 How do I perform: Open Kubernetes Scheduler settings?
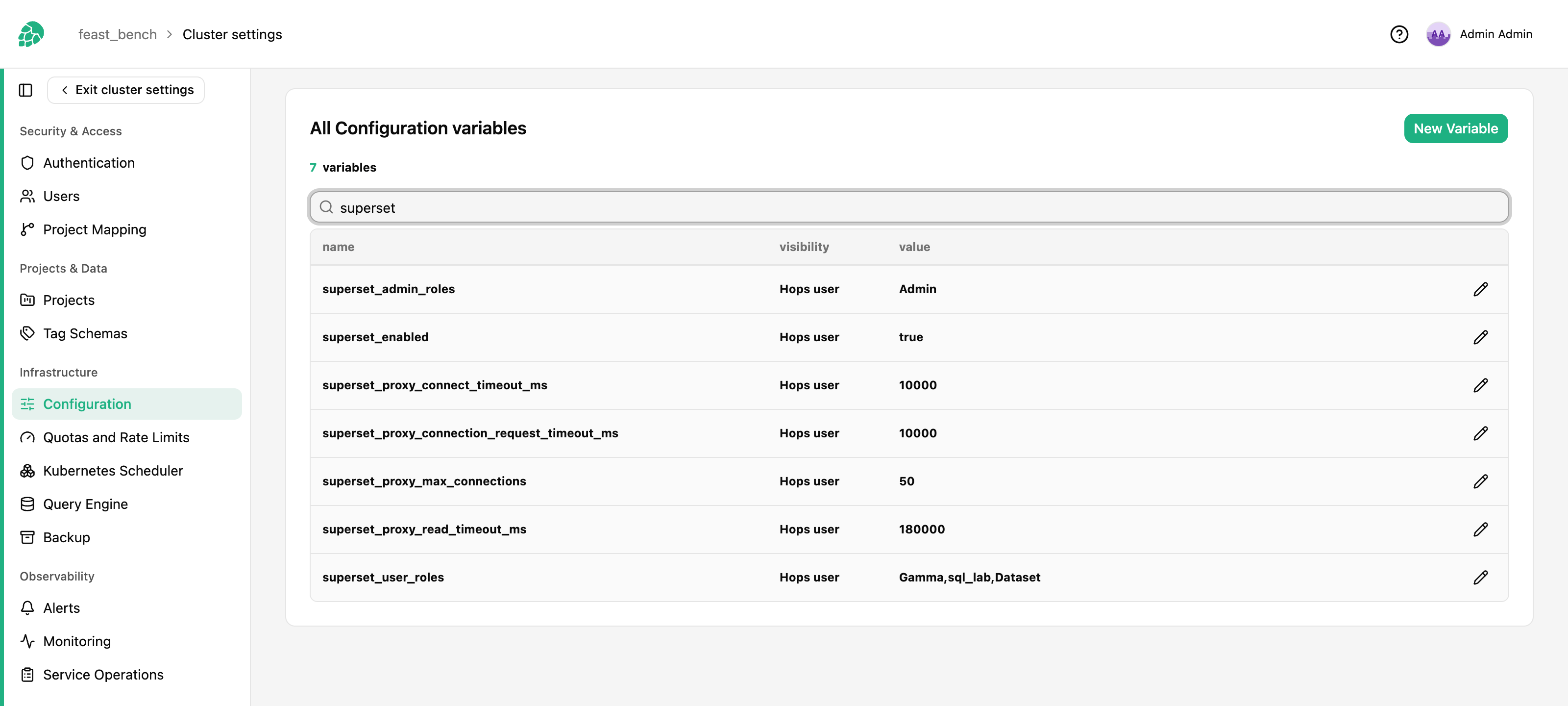[126, 471]
